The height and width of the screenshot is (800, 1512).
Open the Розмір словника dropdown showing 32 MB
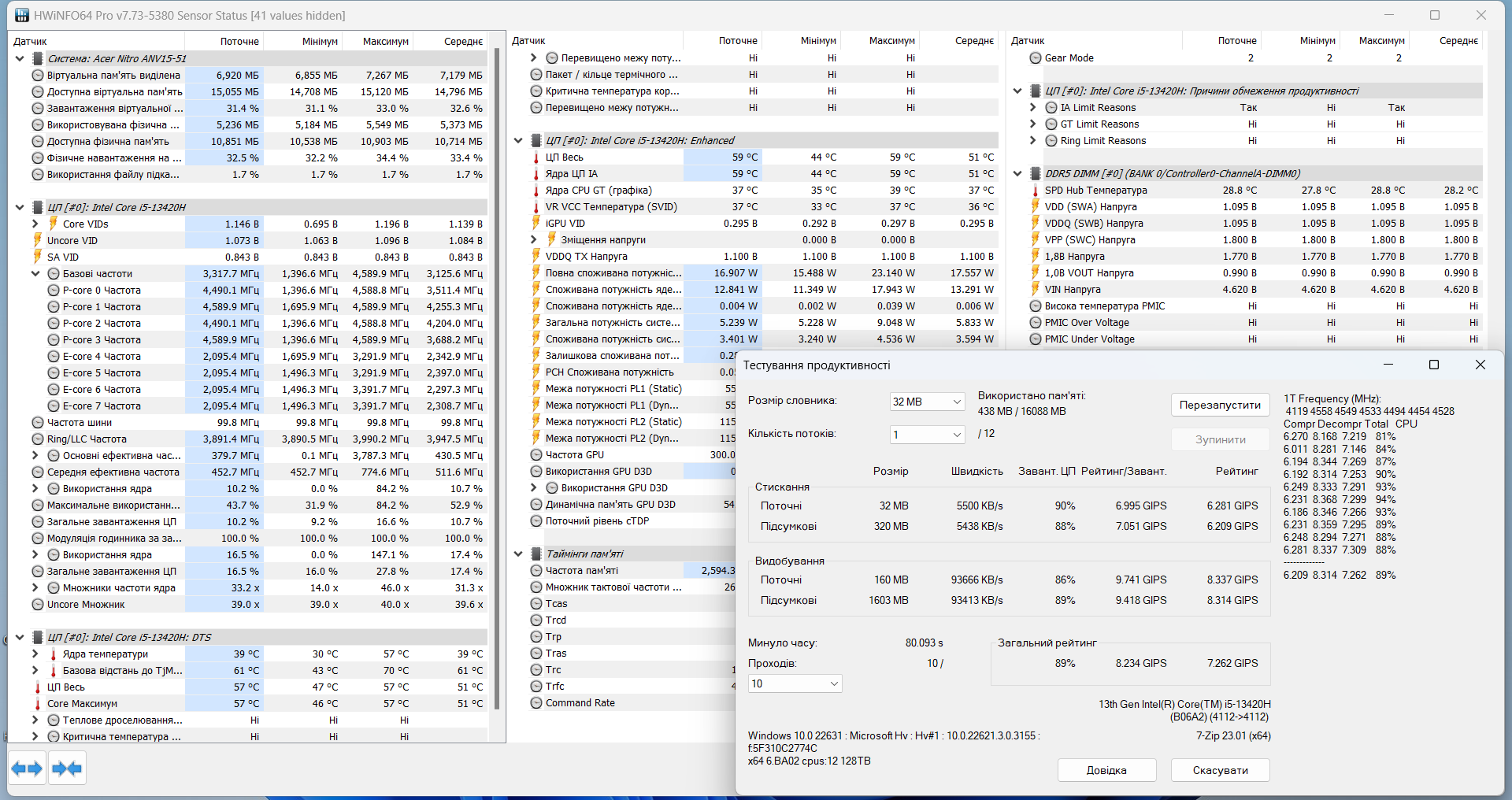(x=927, y=402)
